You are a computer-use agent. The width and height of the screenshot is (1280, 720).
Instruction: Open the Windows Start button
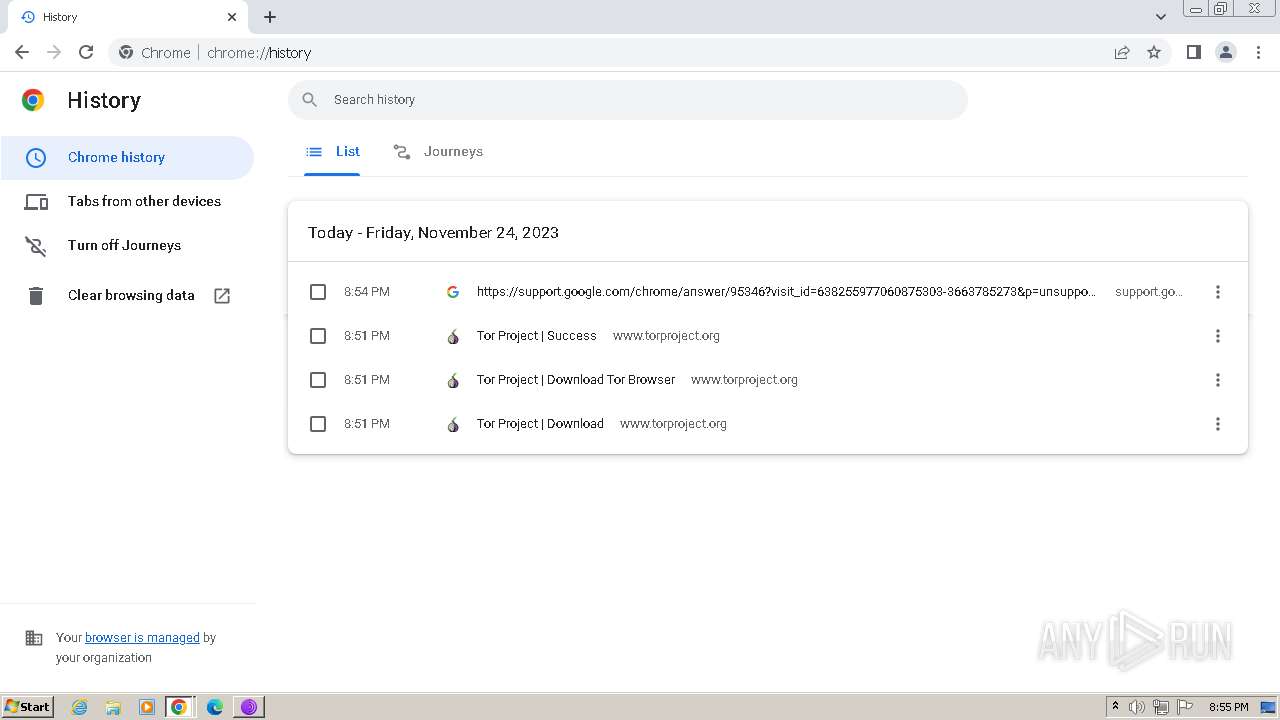click(x=27, y=706)
